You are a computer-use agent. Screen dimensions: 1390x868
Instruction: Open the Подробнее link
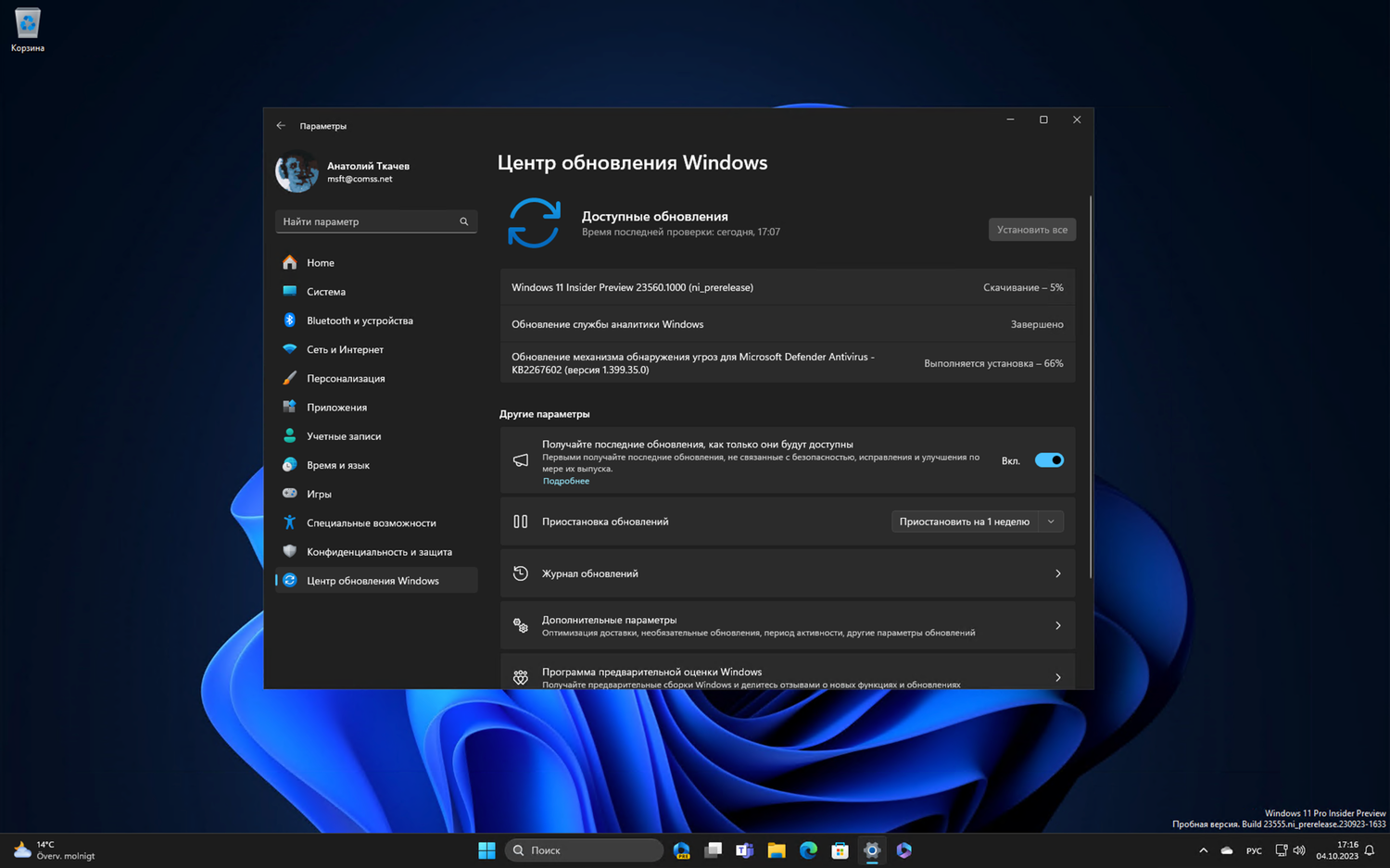tap(565, 480)
